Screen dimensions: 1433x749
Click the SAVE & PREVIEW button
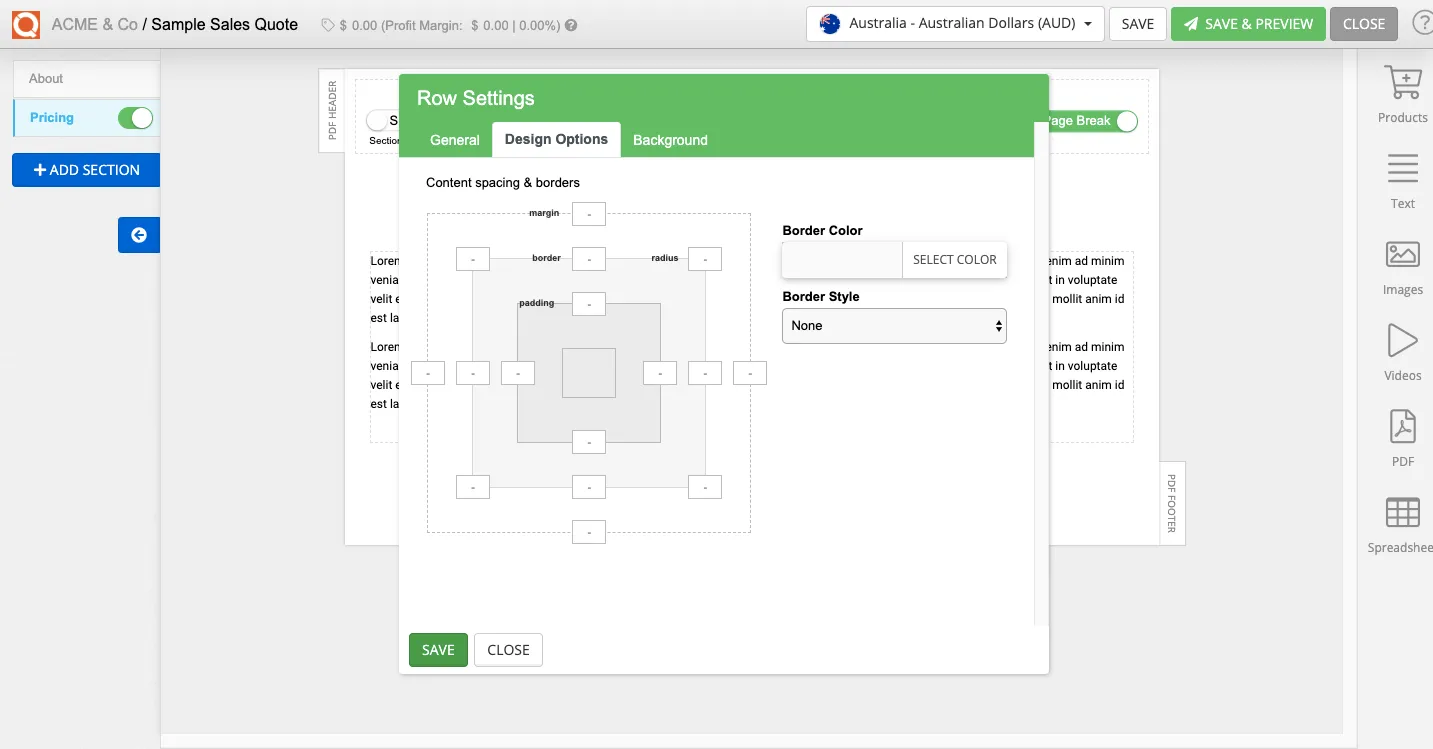(1248, 23)
